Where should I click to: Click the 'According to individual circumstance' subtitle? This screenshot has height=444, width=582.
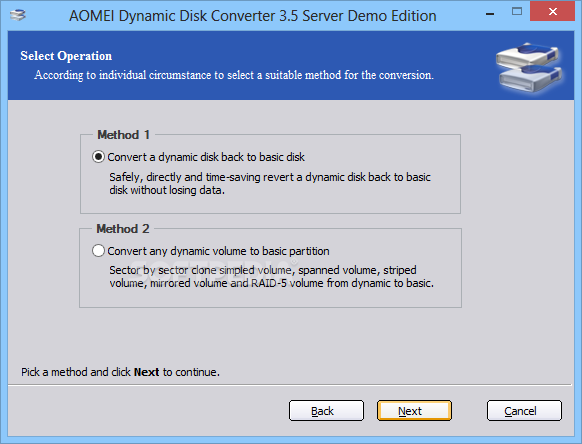(234, 75)
